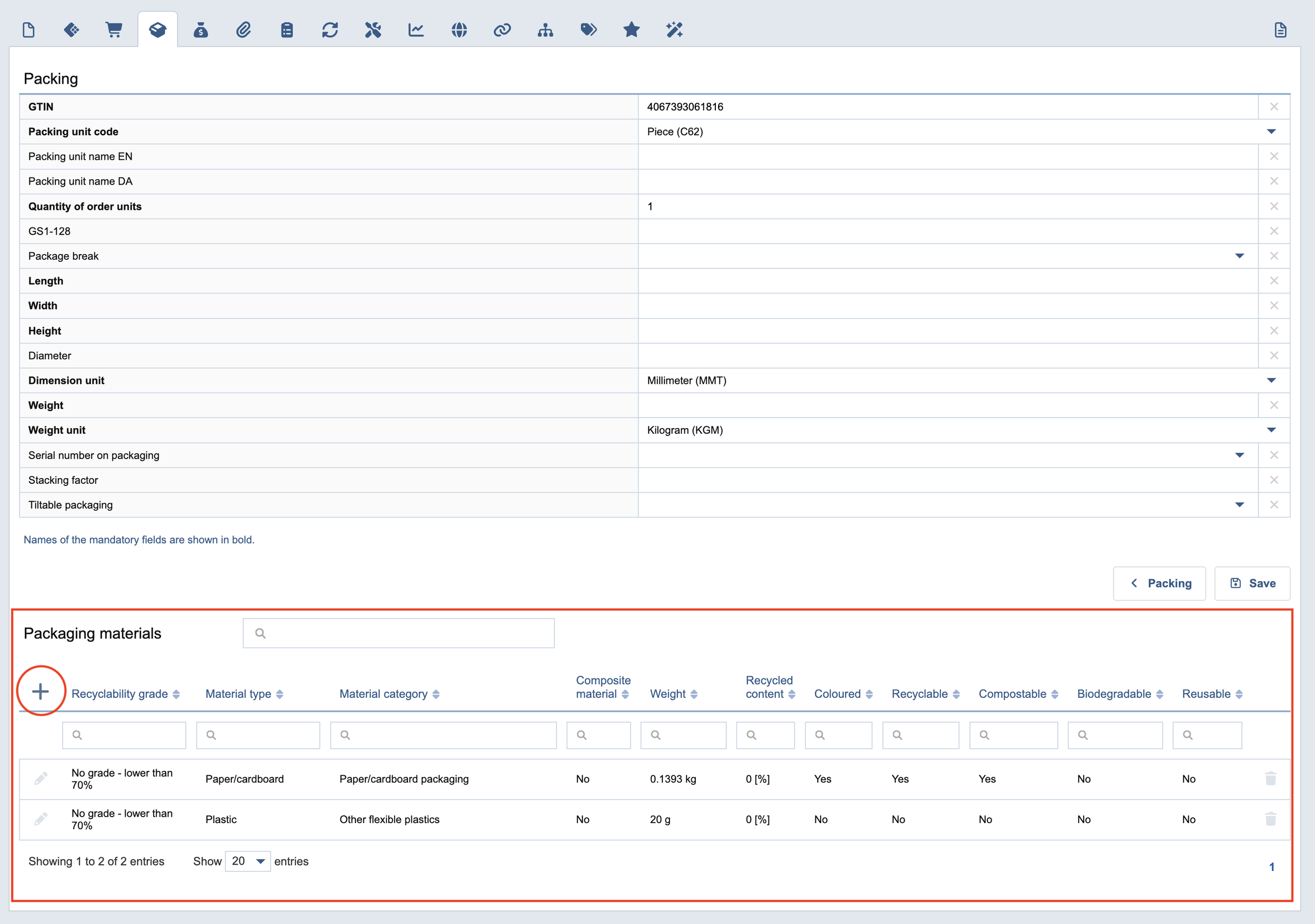Sort by Biodegradable column

click(1120, 694)
